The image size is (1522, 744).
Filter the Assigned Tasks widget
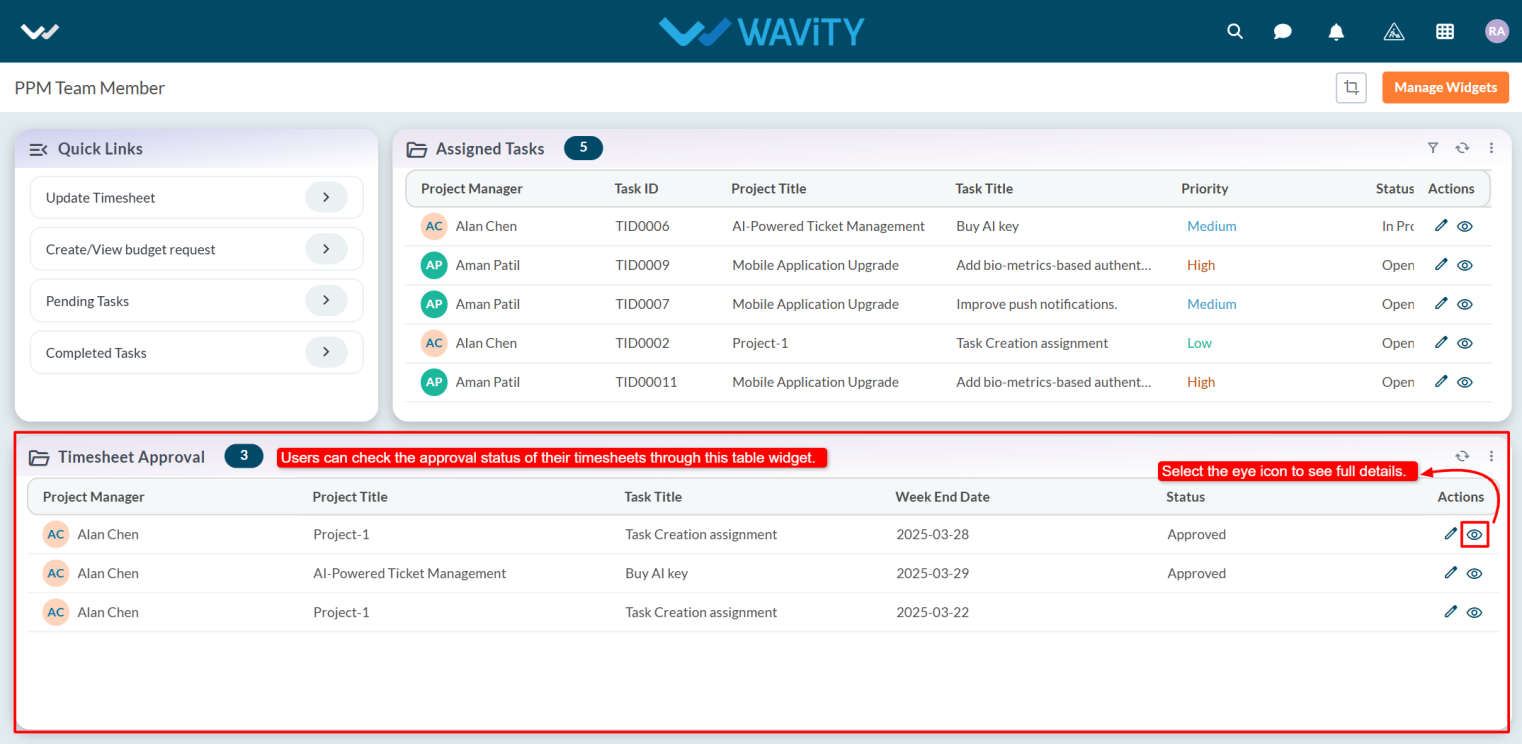(1433, 148)
